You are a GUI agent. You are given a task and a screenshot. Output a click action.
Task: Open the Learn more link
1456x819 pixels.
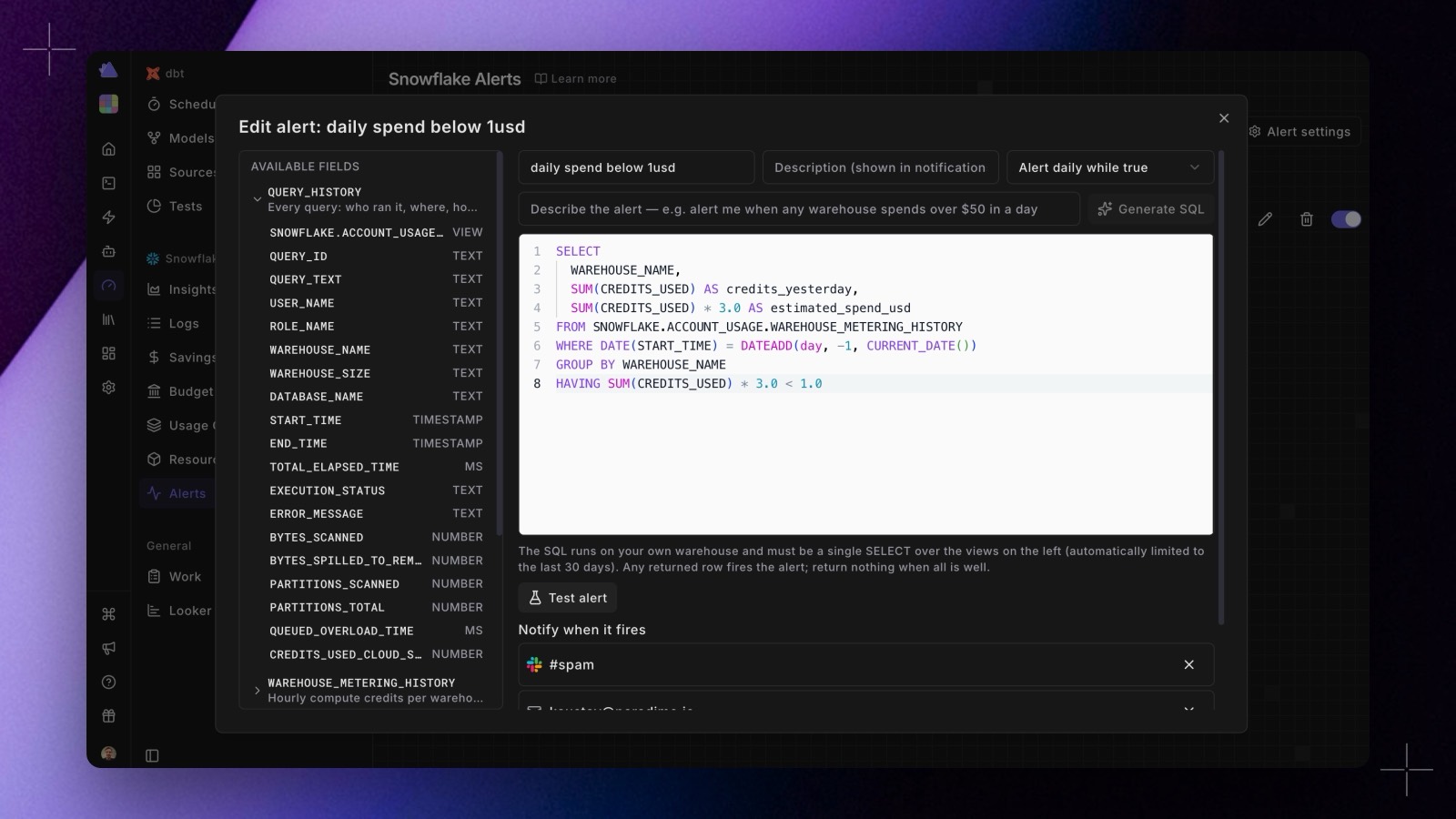575,79
